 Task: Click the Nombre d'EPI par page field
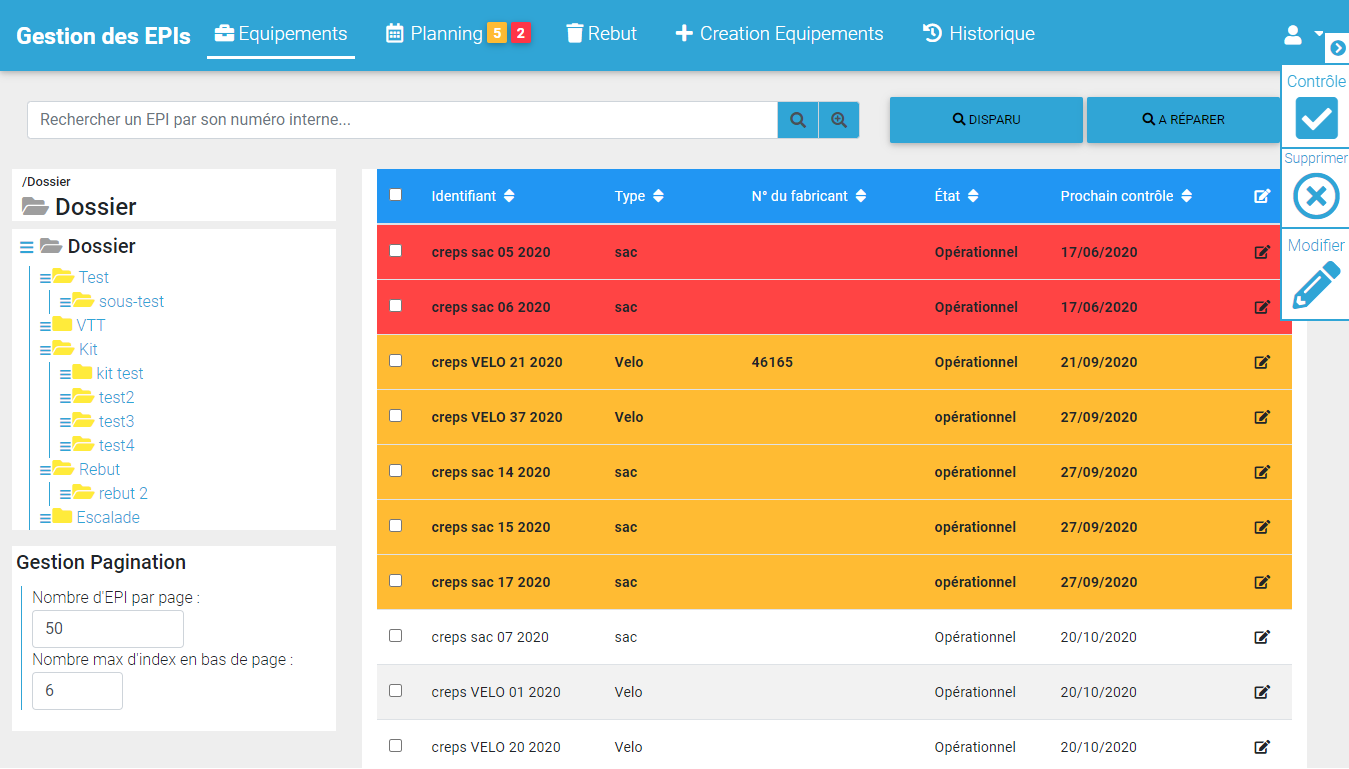[108, 629]
